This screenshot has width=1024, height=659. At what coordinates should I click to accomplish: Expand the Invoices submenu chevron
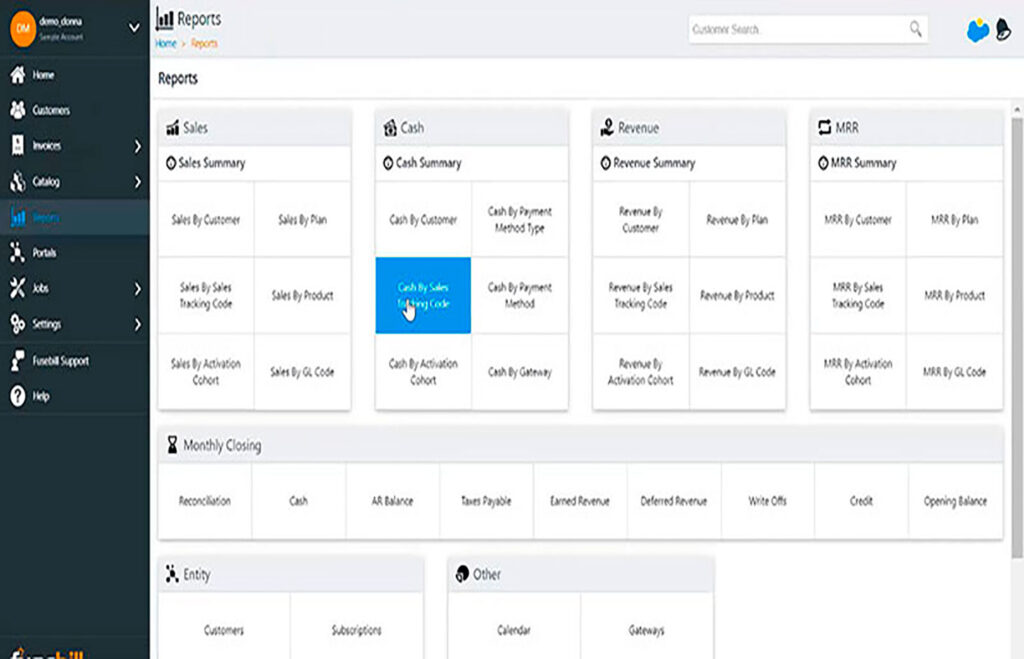pos(137,146)
